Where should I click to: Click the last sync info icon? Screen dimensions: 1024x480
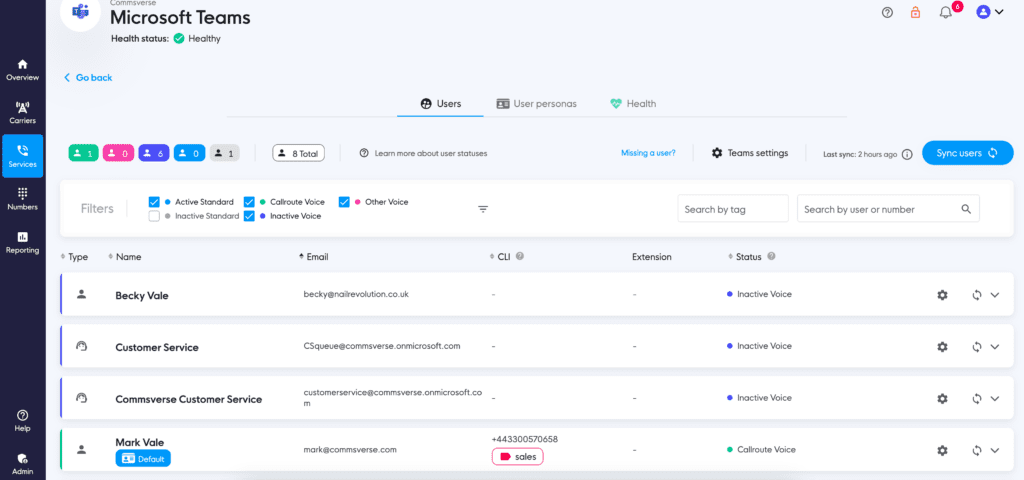click(x=906, y=154)
